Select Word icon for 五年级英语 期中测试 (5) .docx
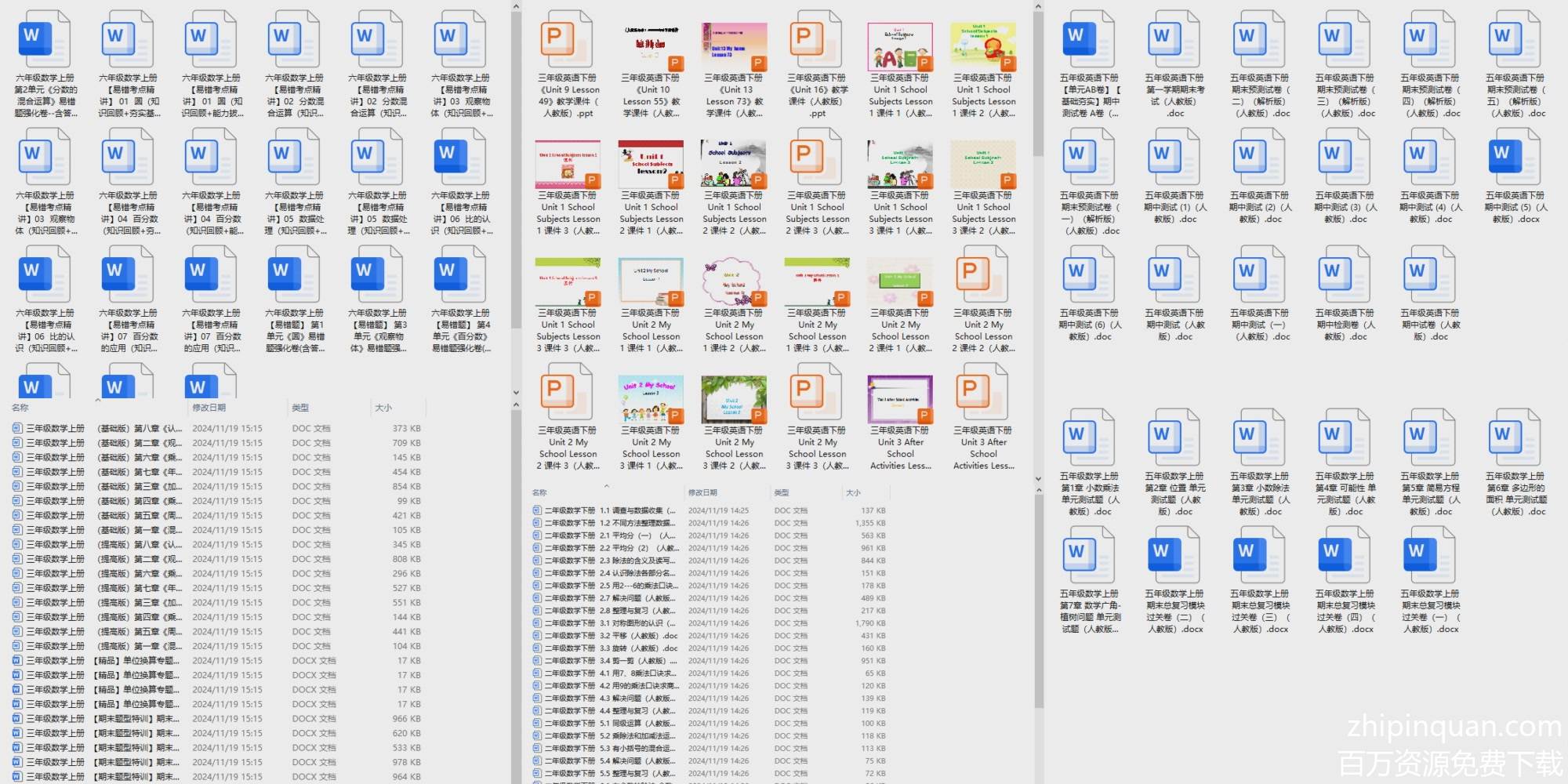 coord(1515,157)
